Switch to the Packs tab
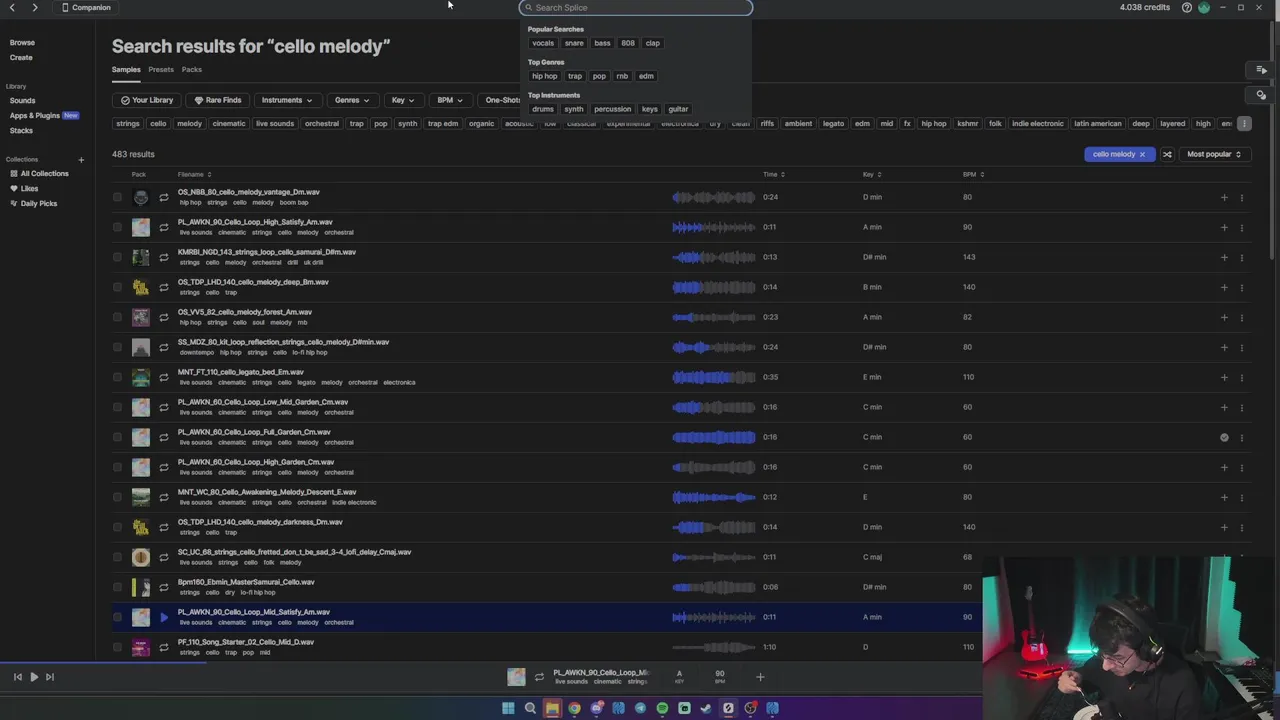Screen dimensions: 1280x720 192,70
